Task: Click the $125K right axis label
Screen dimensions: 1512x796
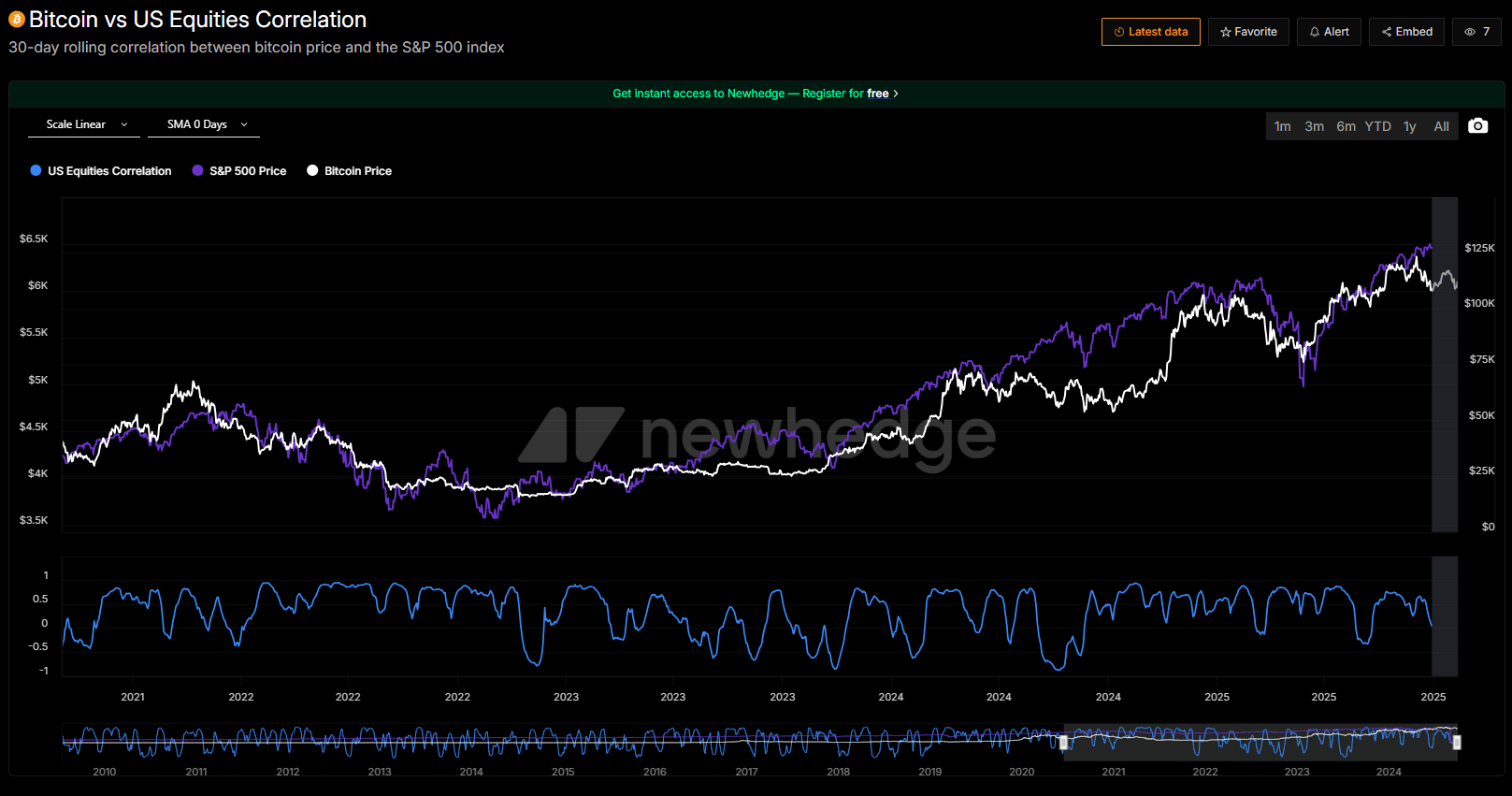Action: tap(1479, 248)
